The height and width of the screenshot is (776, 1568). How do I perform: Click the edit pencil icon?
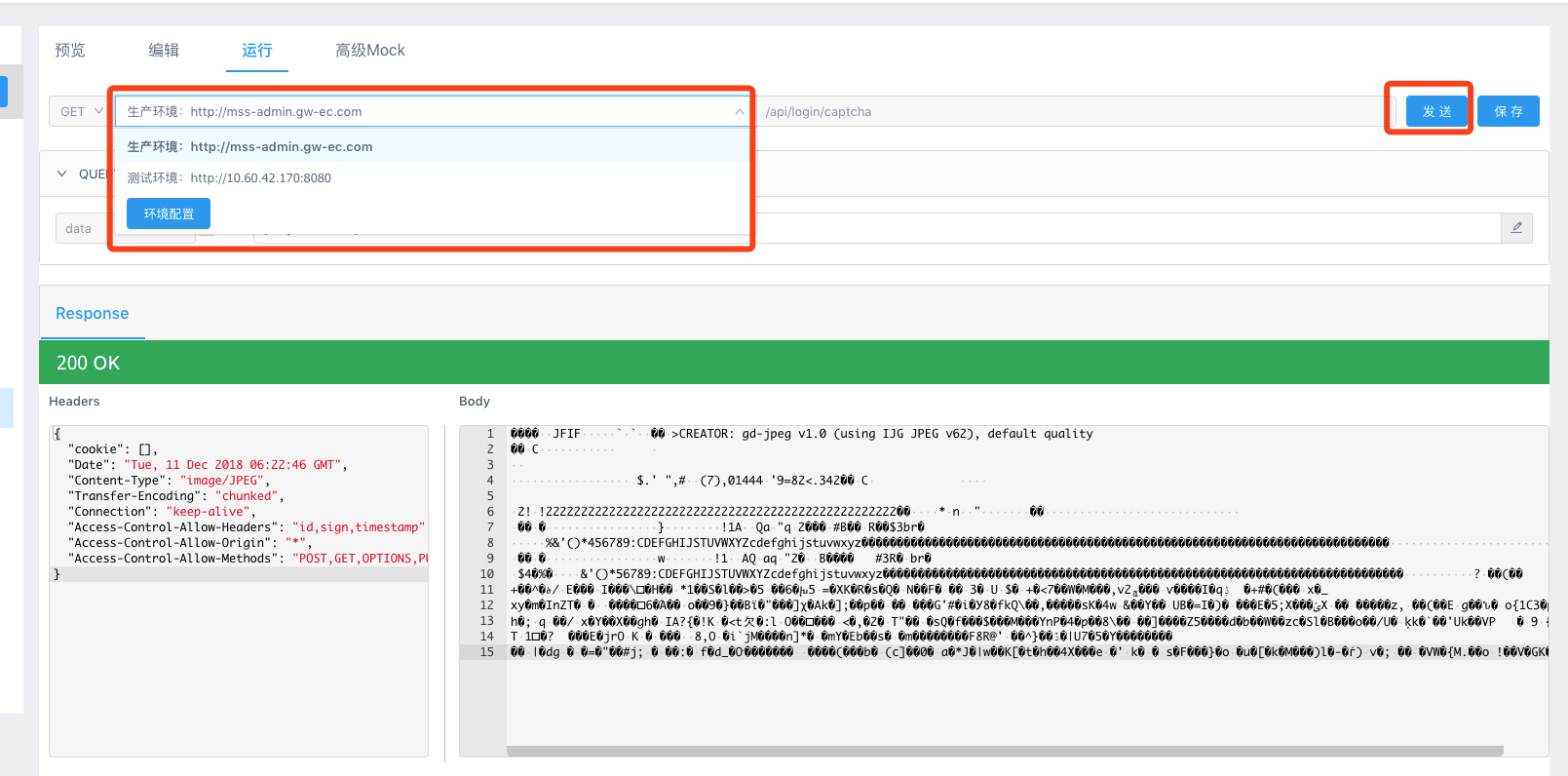click(x=1516, y=227)
